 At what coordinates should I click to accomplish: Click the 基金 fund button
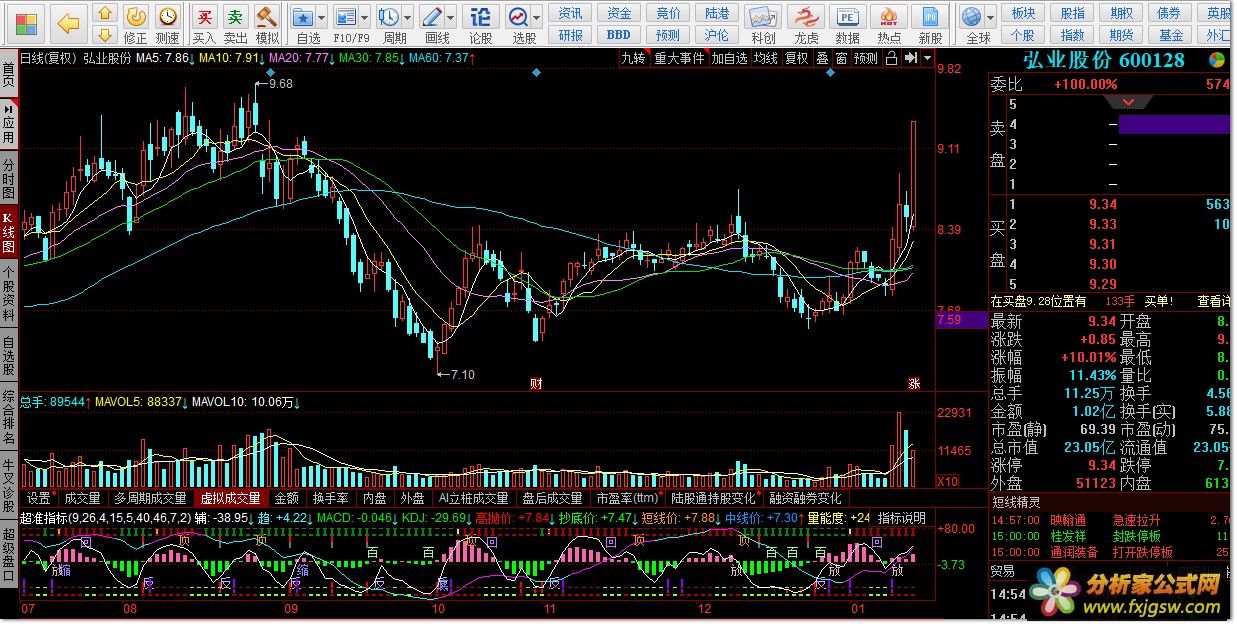tap(1170, 35)
